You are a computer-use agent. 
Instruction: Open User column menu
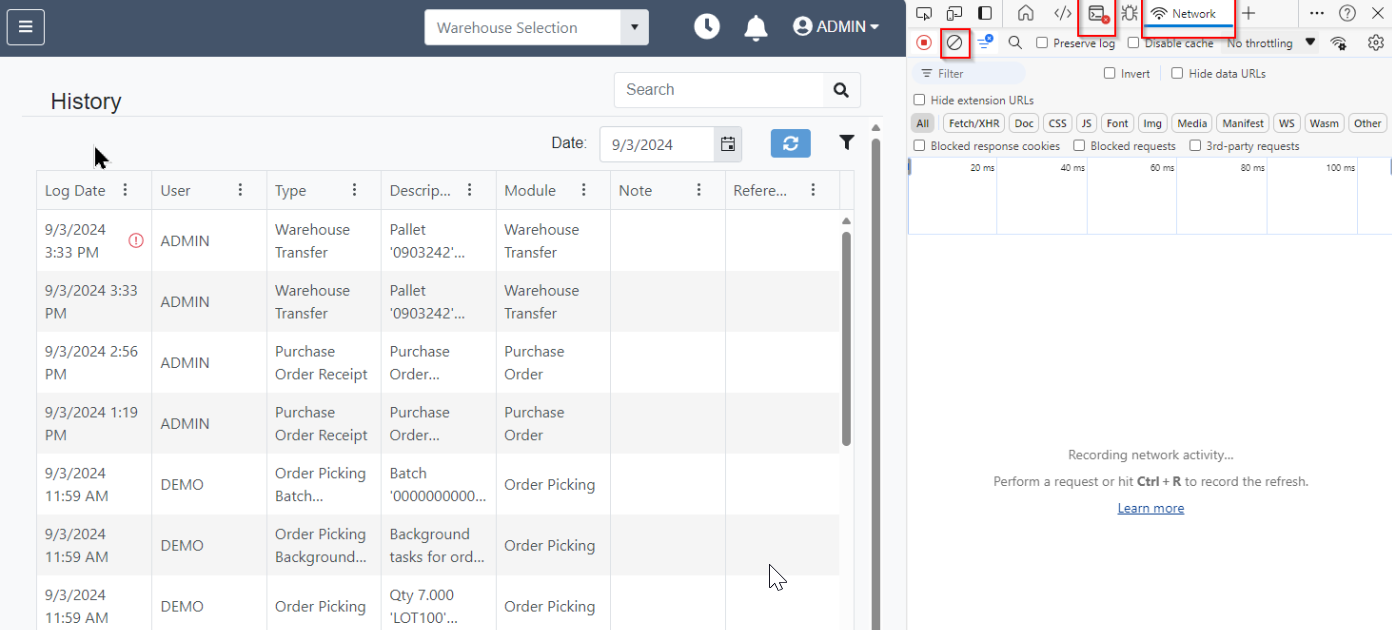(x=240, y=190)
